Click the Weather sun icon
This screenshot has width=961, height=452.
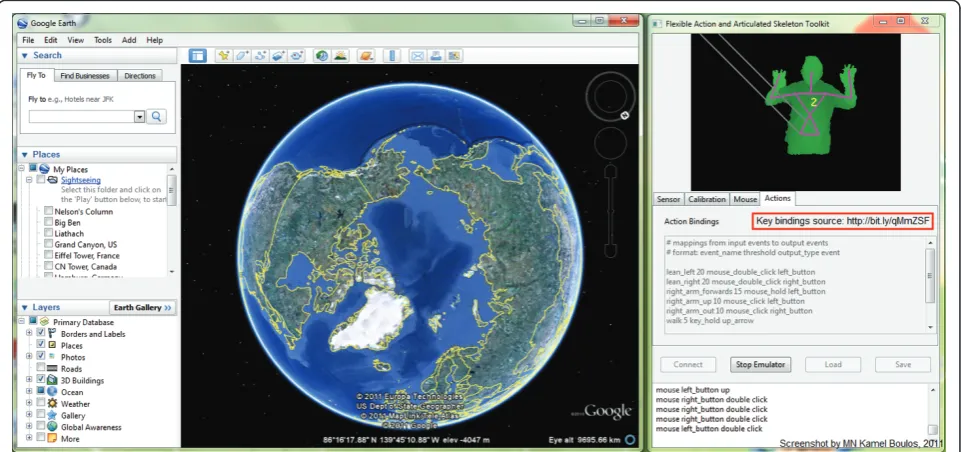pyautogui.click(x=52, y=404)
